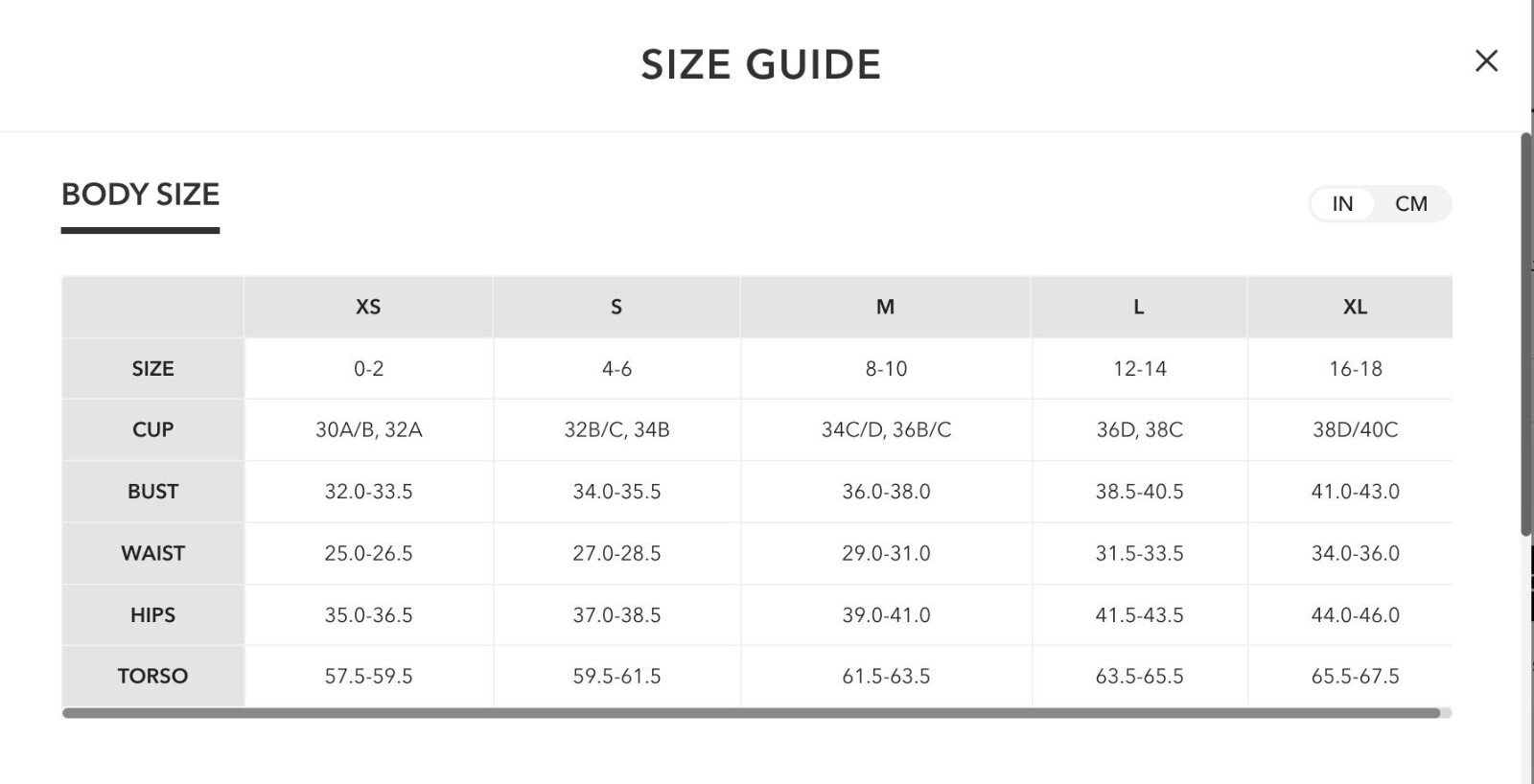
Task: Click the M column header
Action: [x=885, y=308]
